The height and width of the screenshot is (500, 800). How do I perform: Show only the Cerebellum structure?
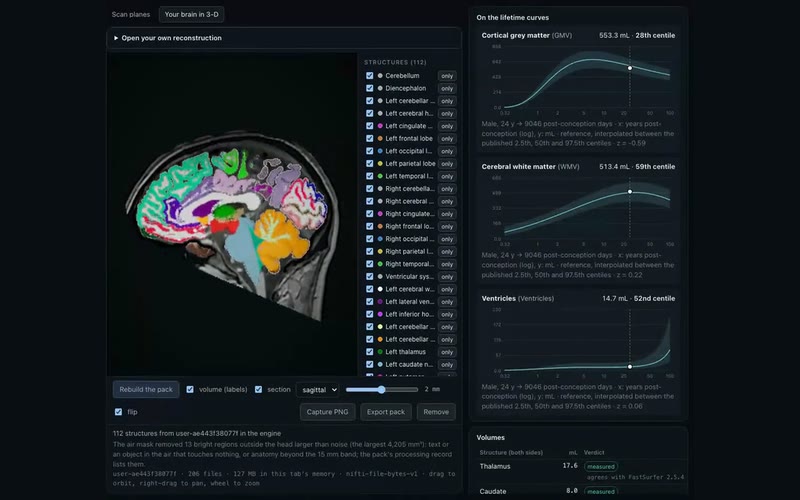(447, 76)
